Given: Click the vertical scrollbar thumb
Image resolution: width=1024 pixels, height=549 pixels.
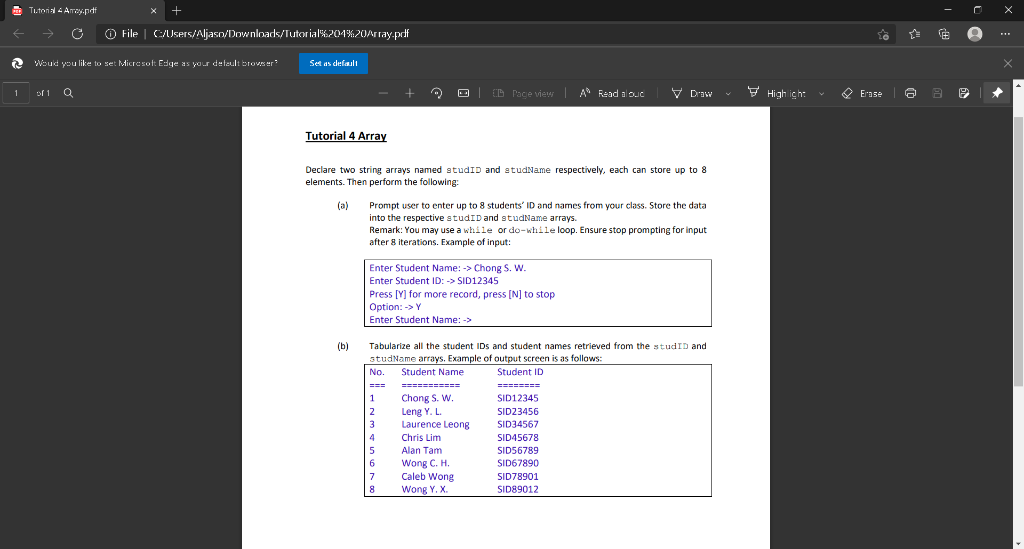Looking at the screenshot, I should coord(1018,251).
